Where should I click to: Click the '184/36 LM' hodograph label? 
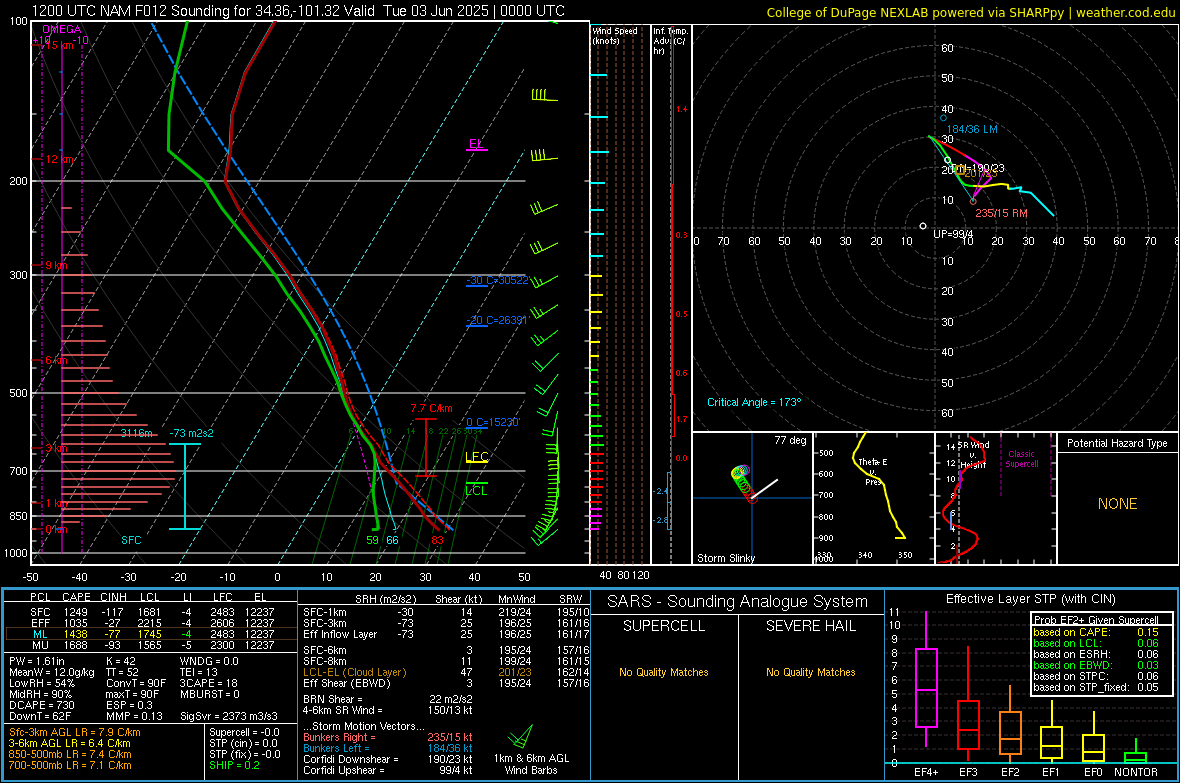[x=972, y=129]
